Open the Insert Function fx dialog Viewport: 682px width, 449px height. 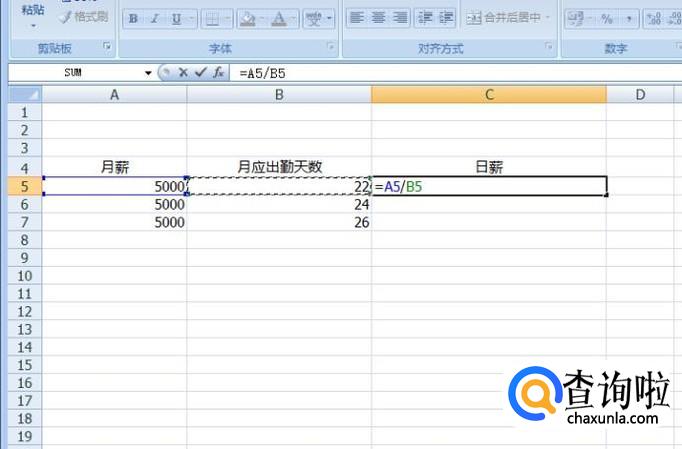click(218, 73)
